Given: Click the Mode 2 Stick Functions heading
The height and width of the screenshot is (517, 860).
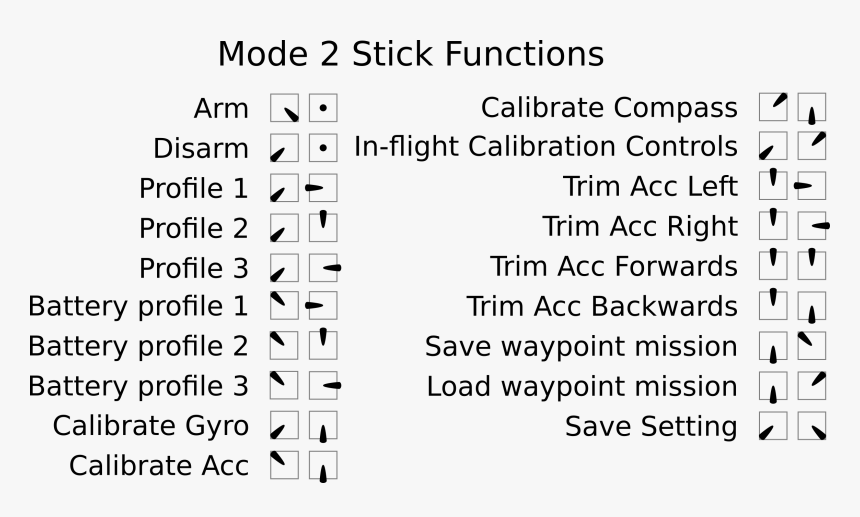Looking at the screenshot, I should (410, 53).
